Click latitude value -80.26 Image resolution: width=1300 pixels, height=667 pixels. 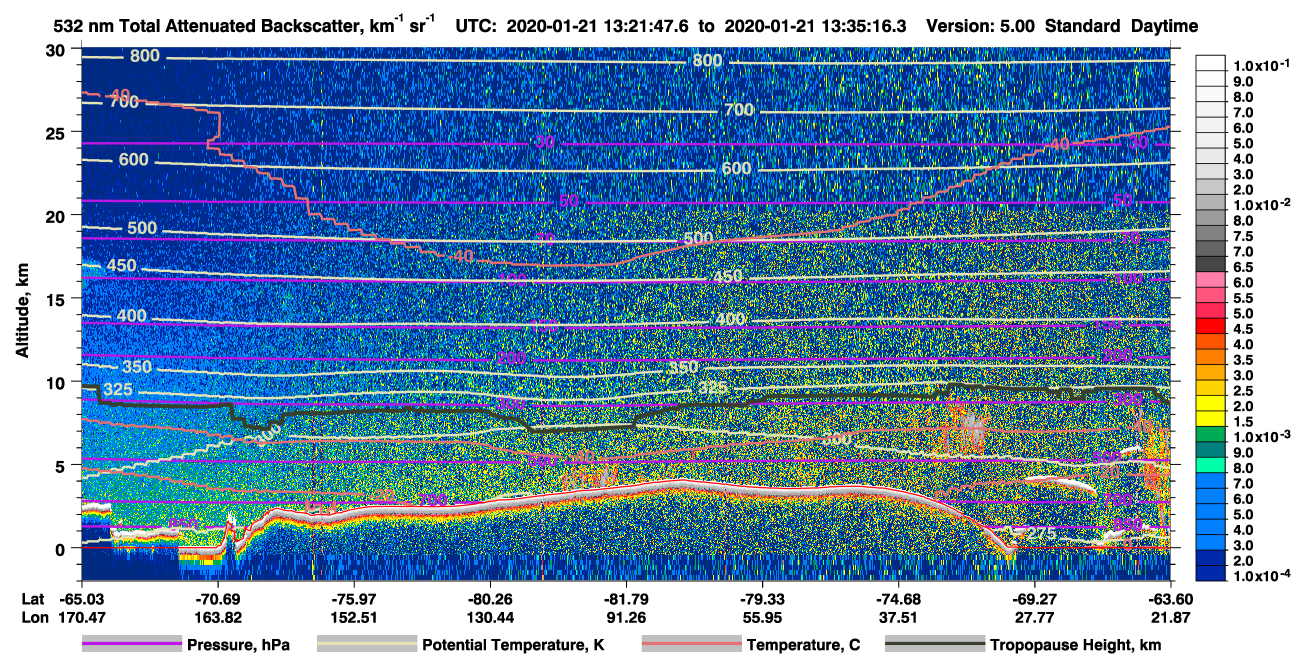coord(489,599)
